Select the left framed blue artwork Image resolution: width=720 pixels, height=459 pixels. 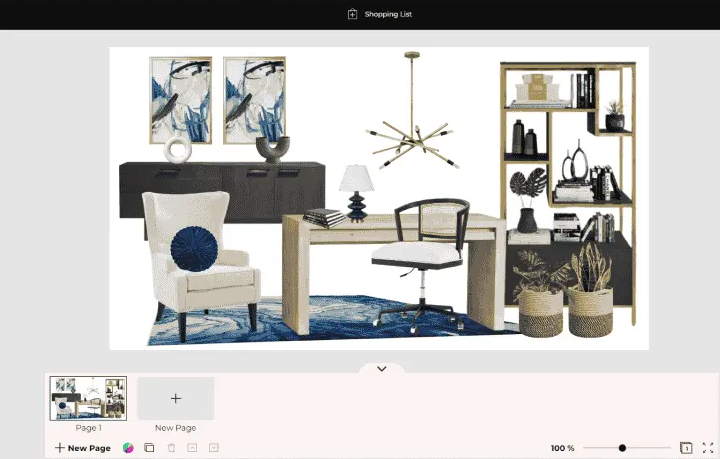180,98
